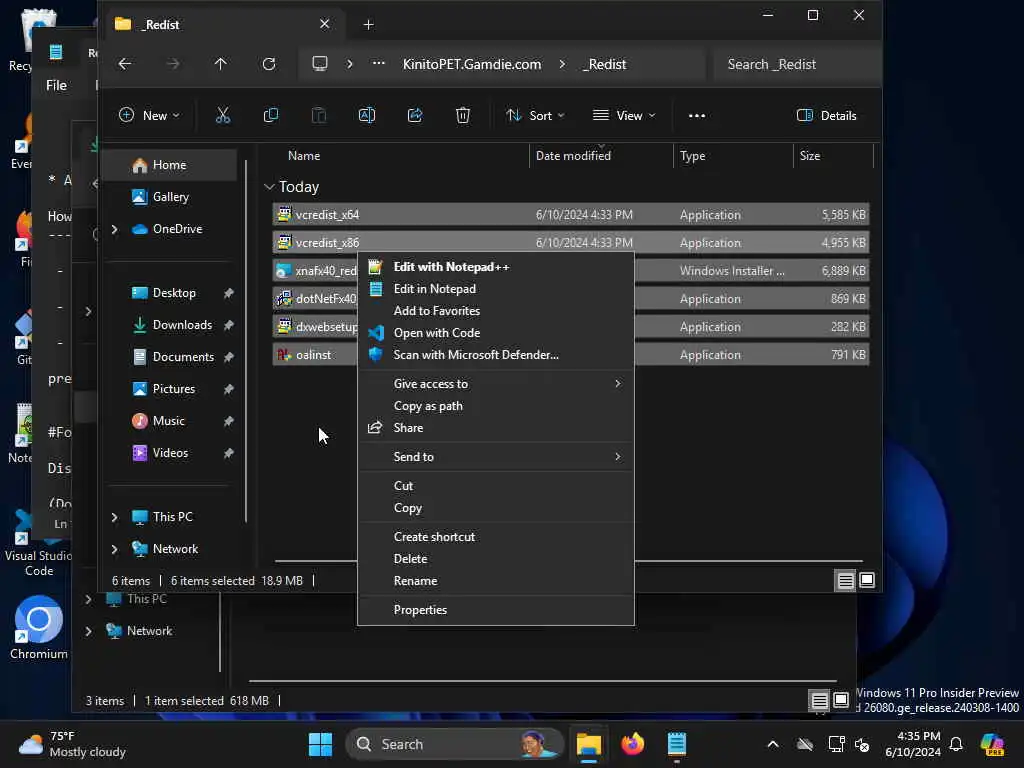This screenshot has width=1024, height=768.
Task: Open the File menu in background Notepad window
Action: point(56,86)
